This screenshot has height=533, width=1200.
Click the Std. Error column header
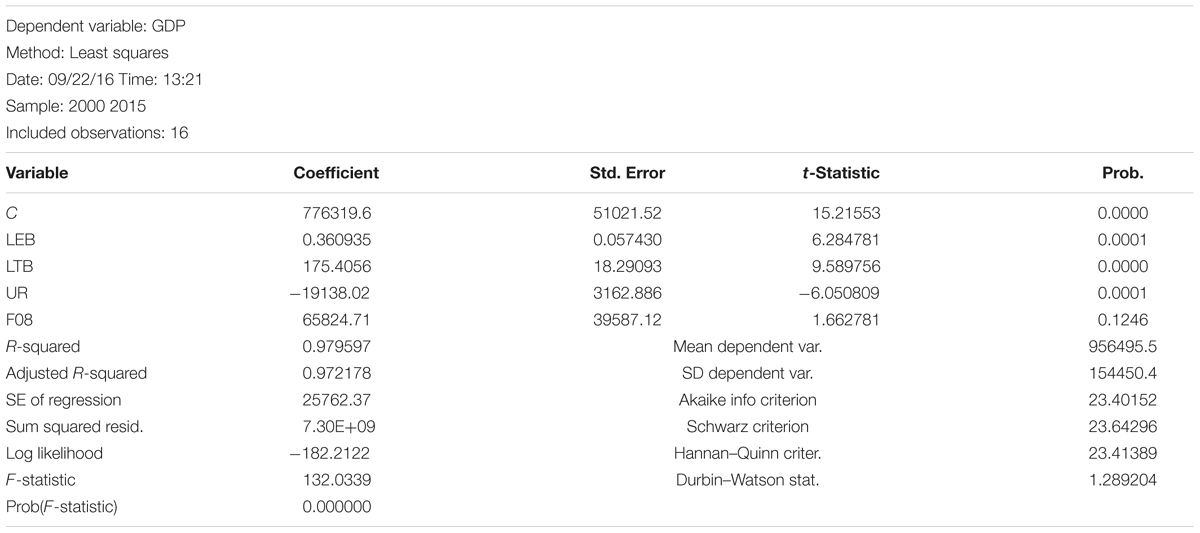pos(628,173)
